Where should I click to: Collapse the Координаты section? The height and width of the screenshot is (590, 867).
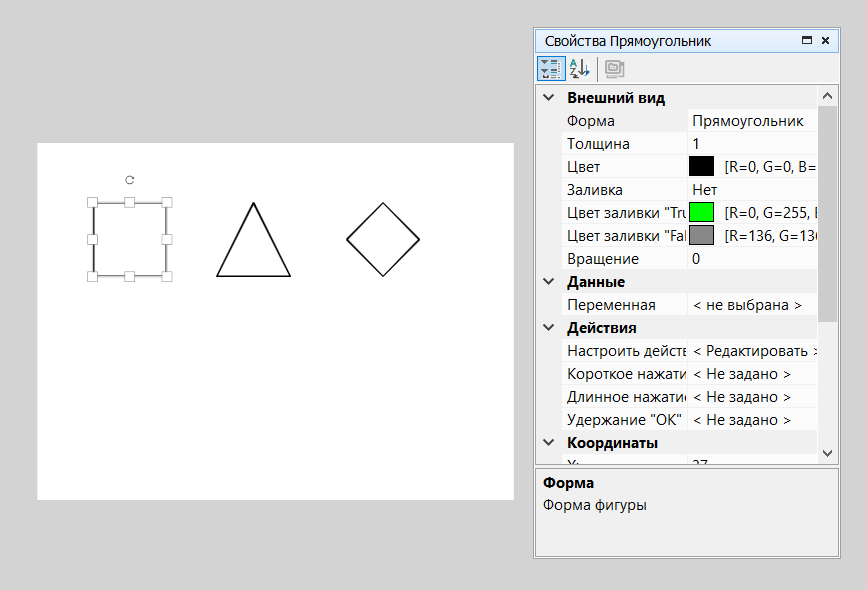(x=548, y=443)
